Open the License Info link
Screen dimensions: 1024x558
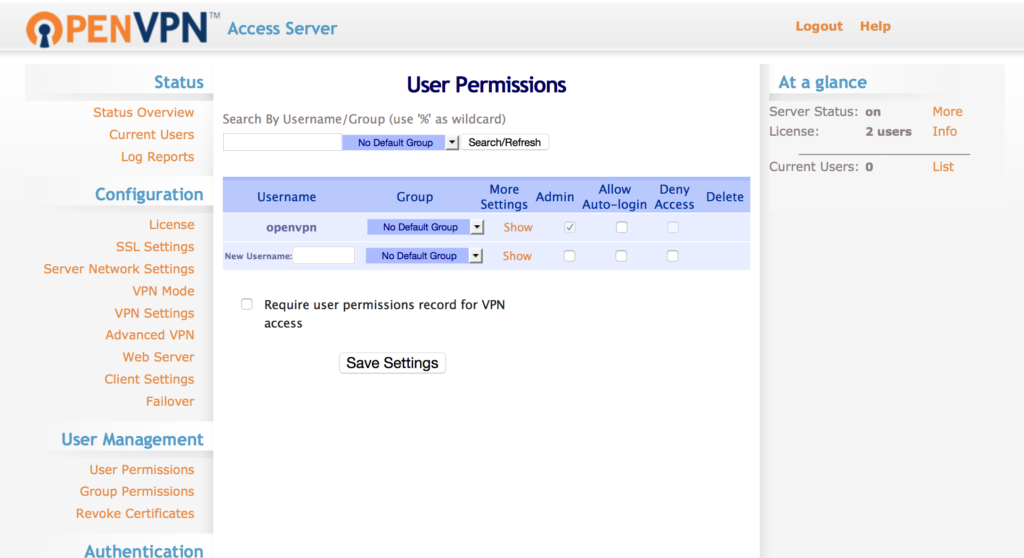[944, 131]
